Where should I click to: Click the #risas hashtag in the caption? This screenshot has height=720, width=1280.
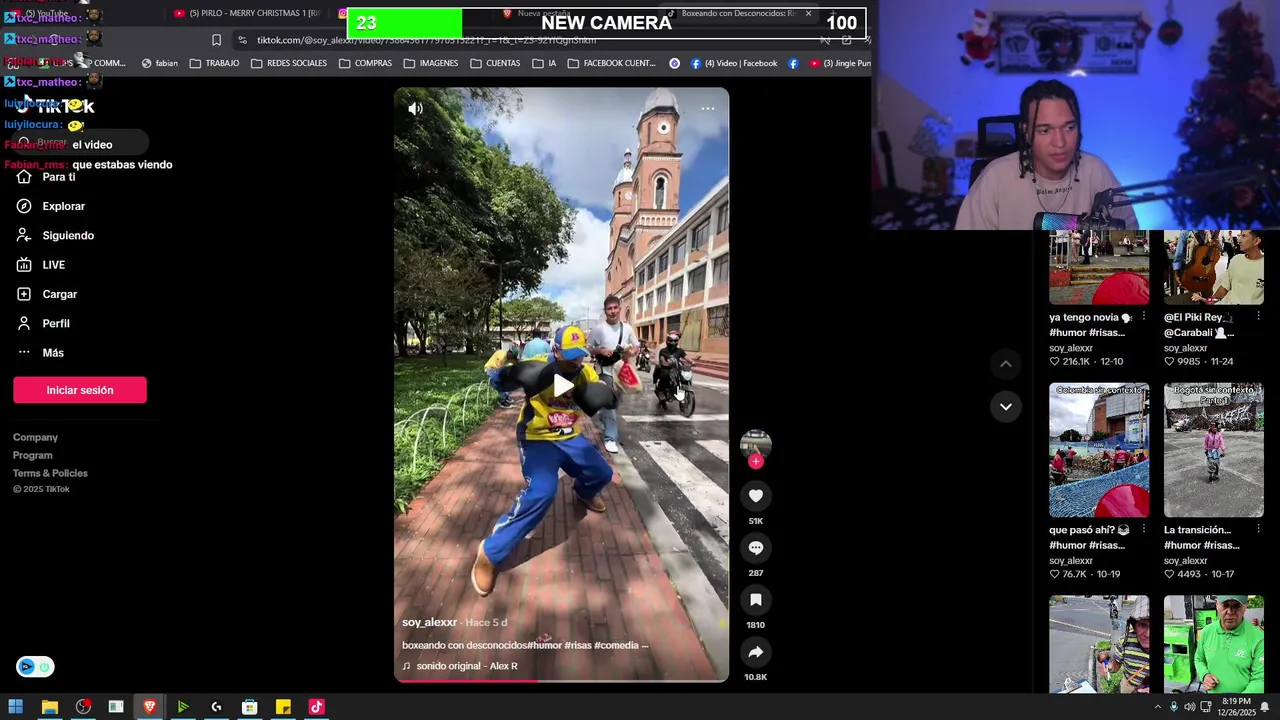click(x=577, y=645)
